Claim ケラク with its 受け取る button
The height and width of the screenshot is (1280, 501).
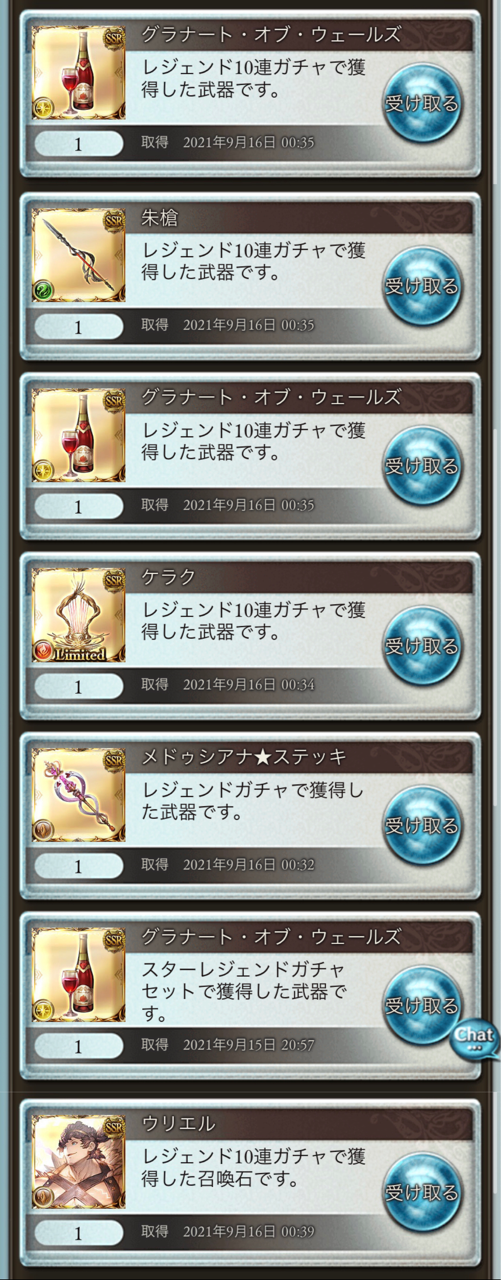pyautogui.click(x=422, y=646)
